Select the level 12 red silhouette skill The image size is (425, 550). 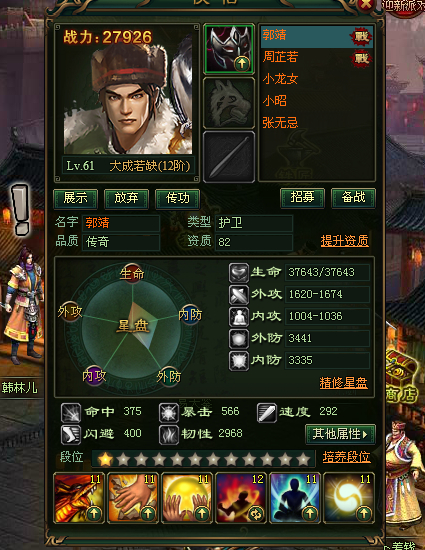click(241, 498)
